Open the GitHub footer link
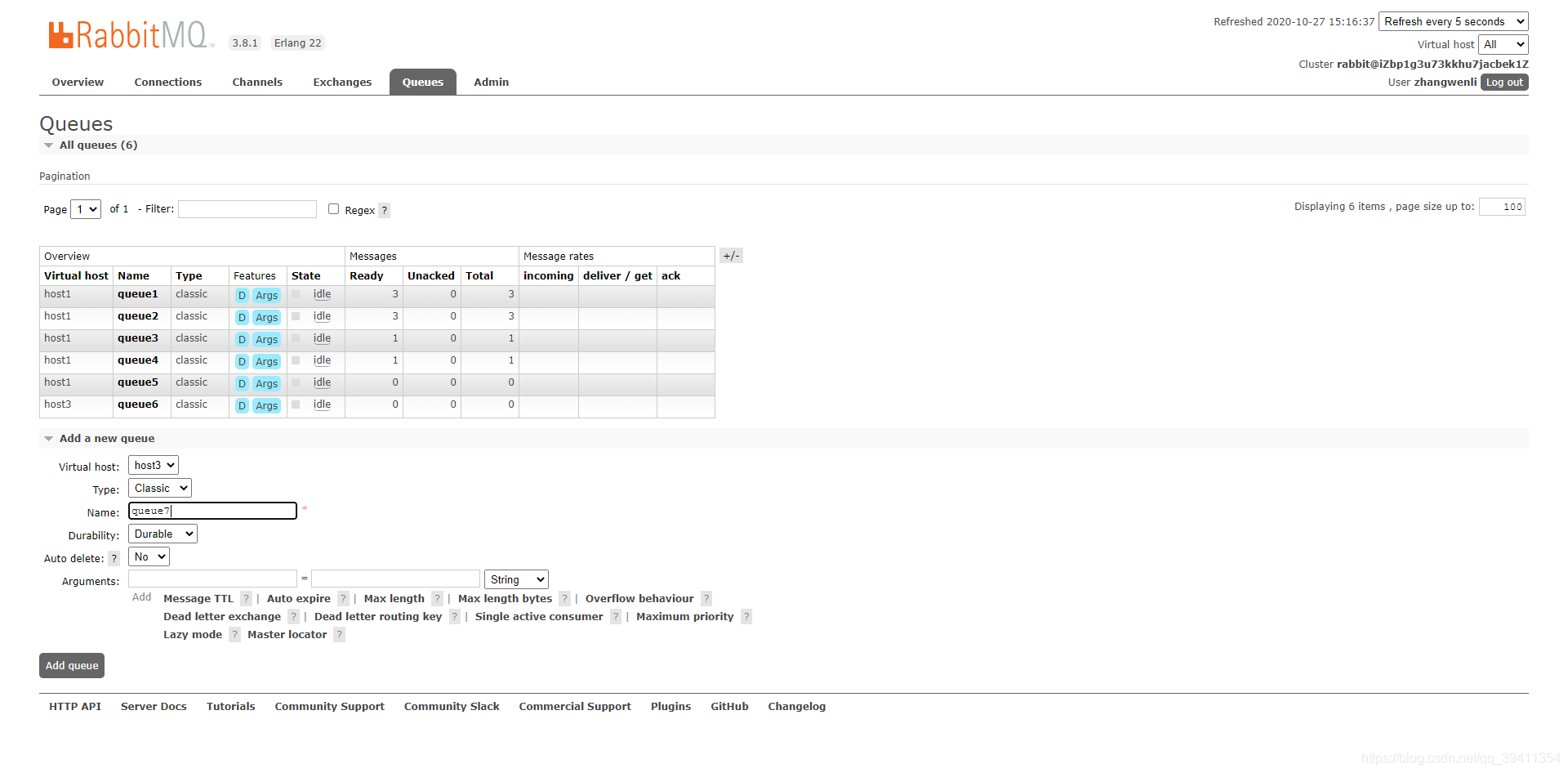Image resolution: width=1568 pixels, height=773 pixels. pos(729,707)
